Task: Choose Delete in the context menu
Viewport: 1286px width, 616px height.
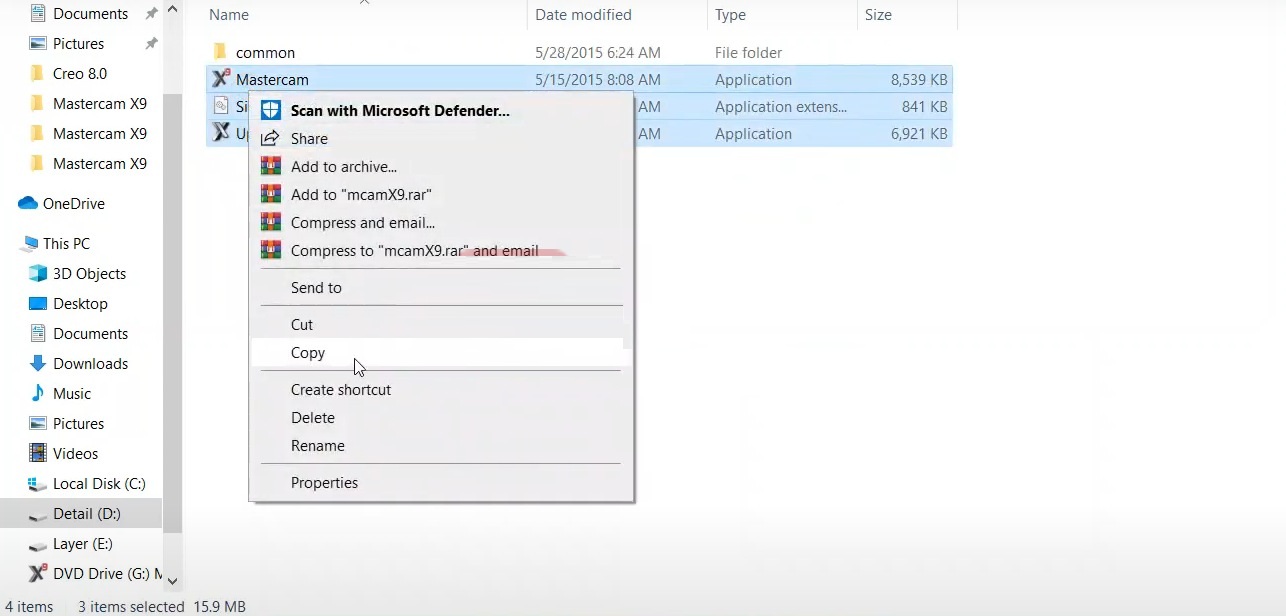Action: pyautogui.click(x=313, y=418)
